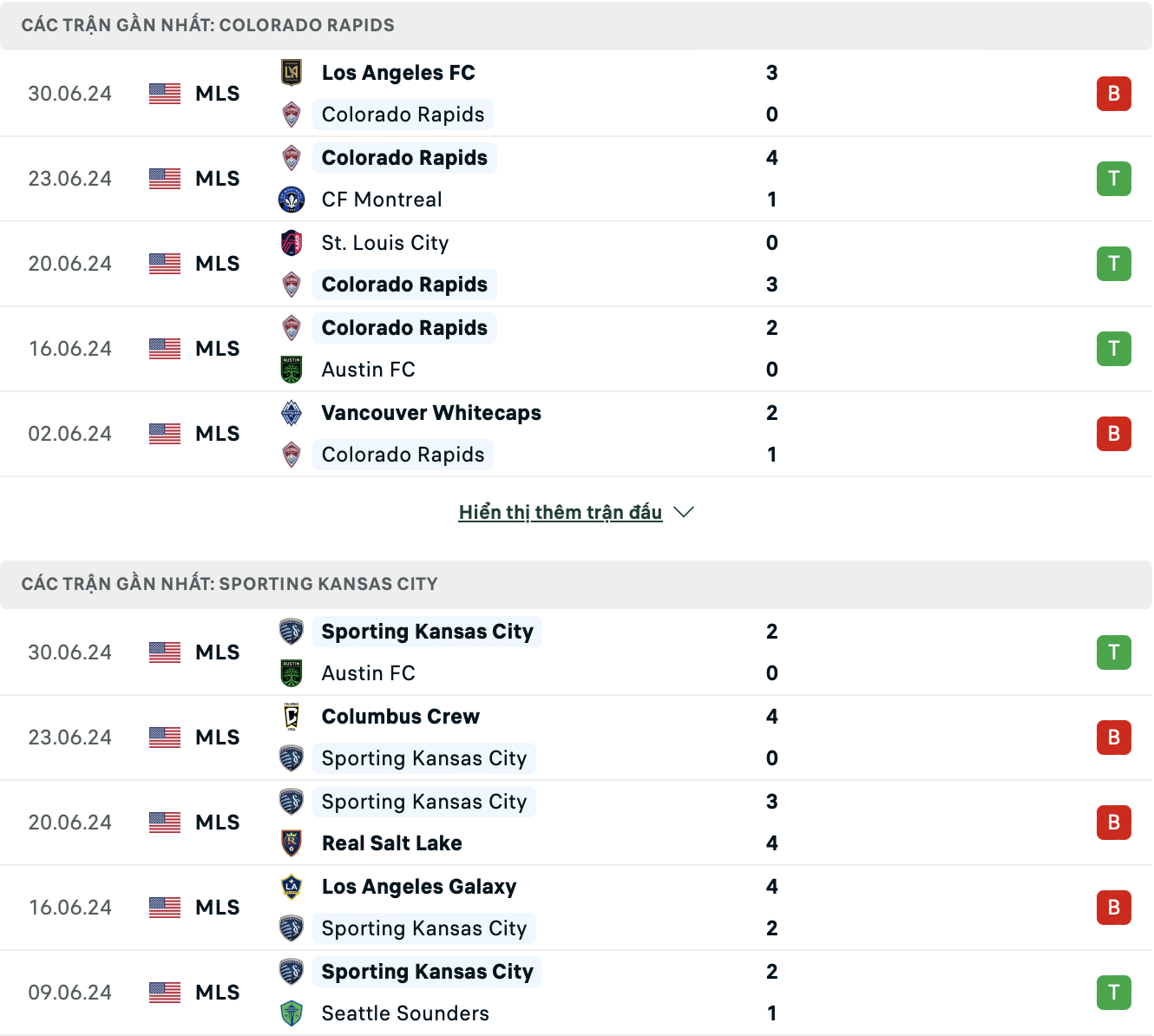1154x1036 pixels.
Task: Click the CF Montreal club crest
Action: [292, 200]
